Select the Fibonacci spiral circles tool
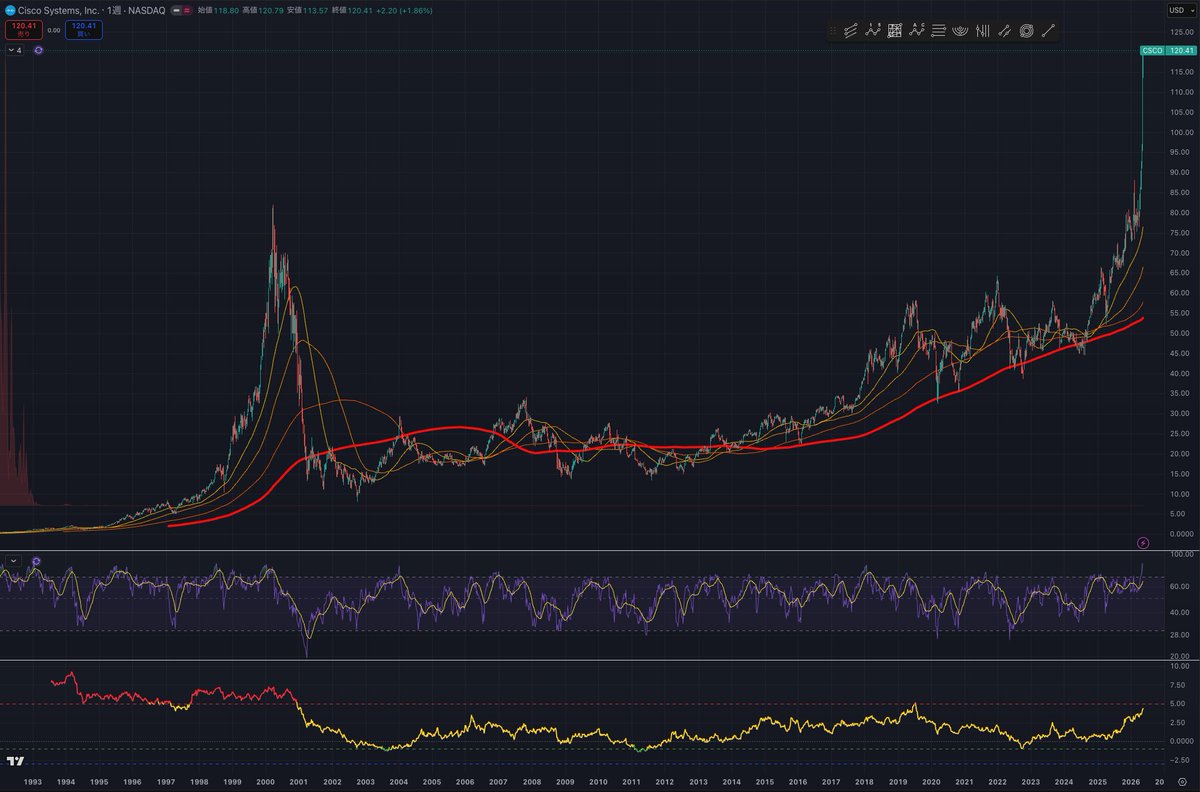1200x792 pixels. point(1026,31)
